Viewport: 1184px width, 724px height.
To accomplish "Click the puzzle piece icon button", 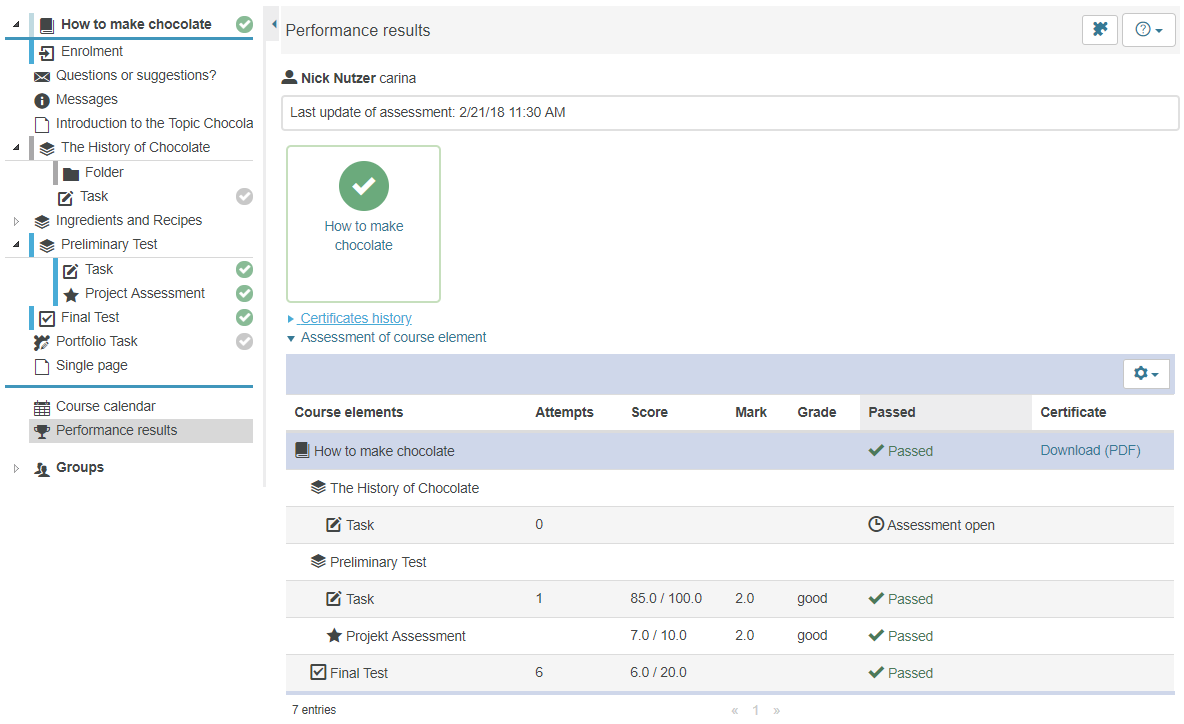I will pos(1099,30).
